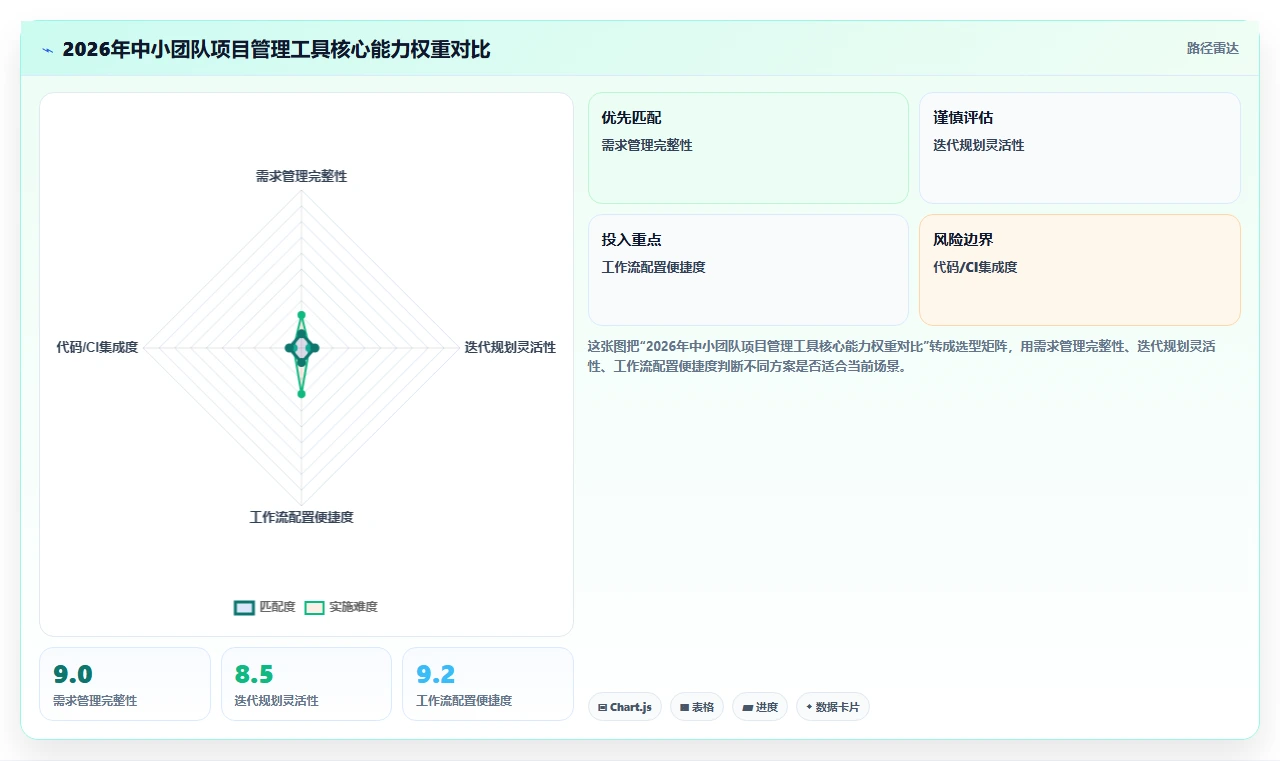Click 代码/CI集成度 text in 风险边界 card
This screenshot has width=1280, height=761.
[x=975, y=267]
